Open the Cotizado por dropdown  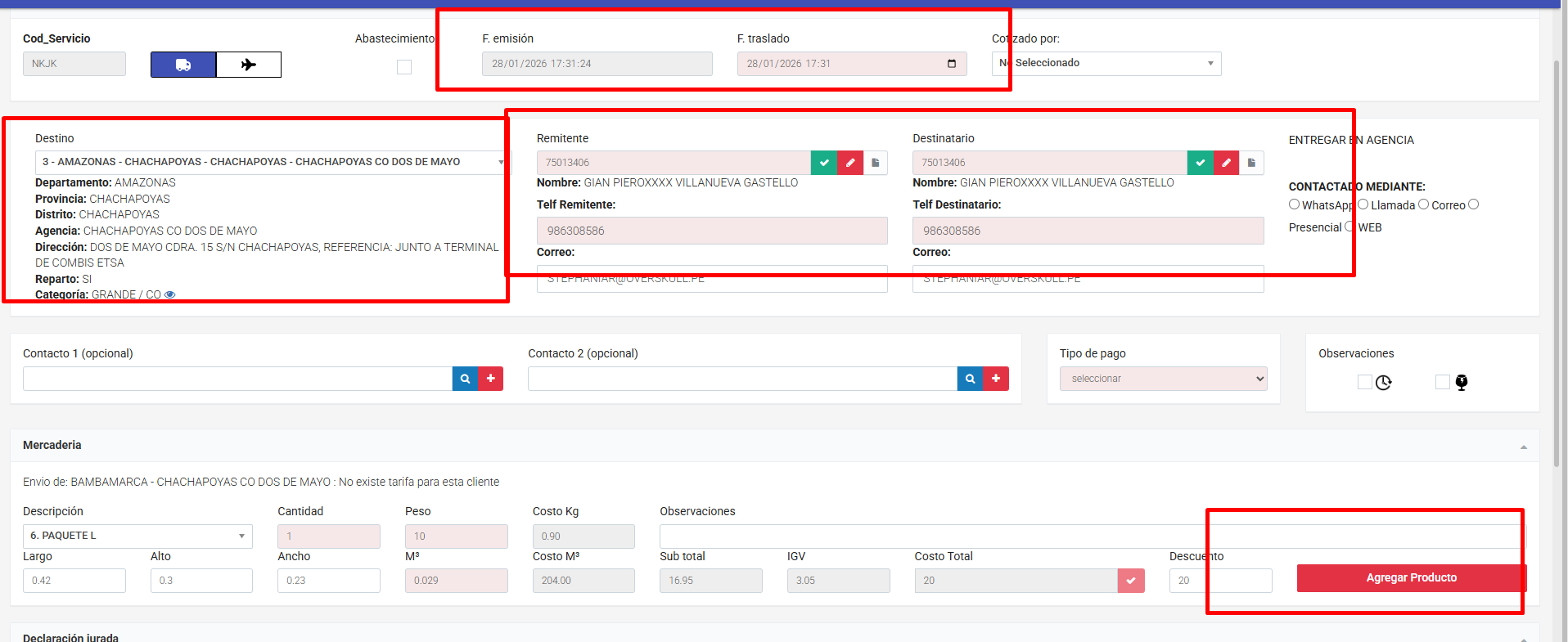click(x=1106, y=64)
